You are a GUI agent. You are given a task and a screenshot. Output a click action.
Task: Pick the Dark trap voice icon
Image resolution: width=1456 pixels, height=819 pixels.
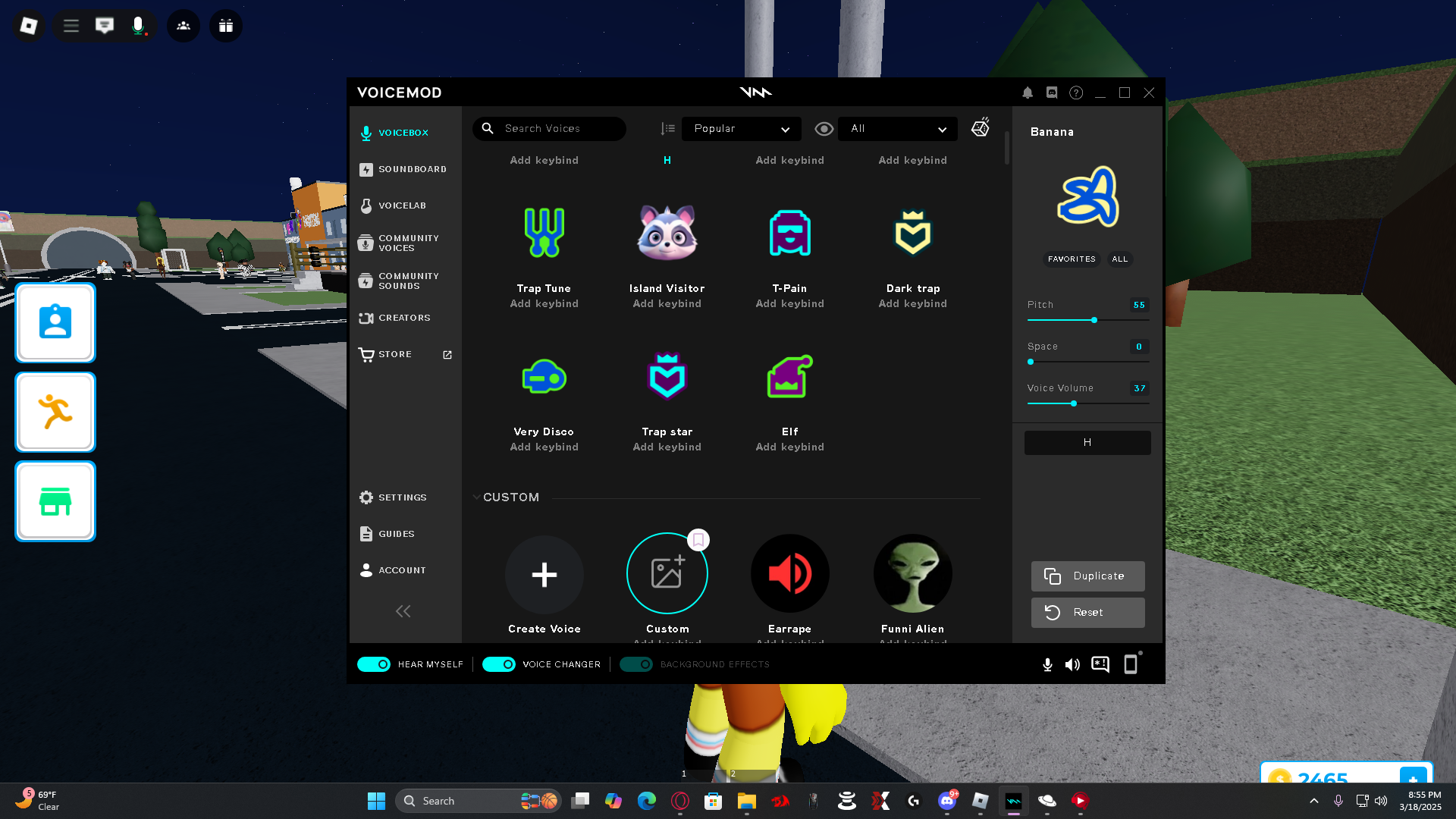coord(913,233)
